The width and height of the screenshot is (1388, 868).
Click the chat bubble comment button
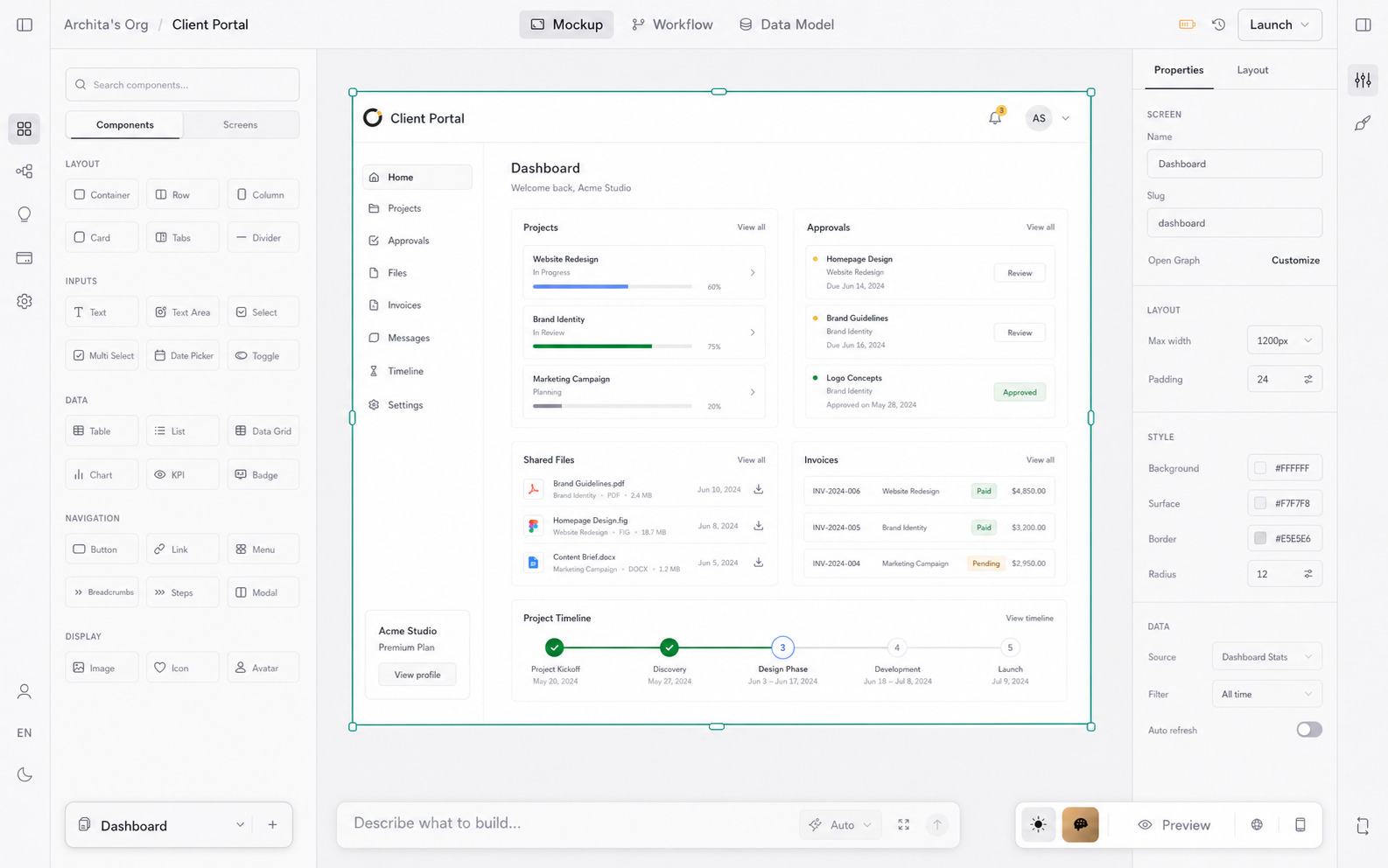1080,825
